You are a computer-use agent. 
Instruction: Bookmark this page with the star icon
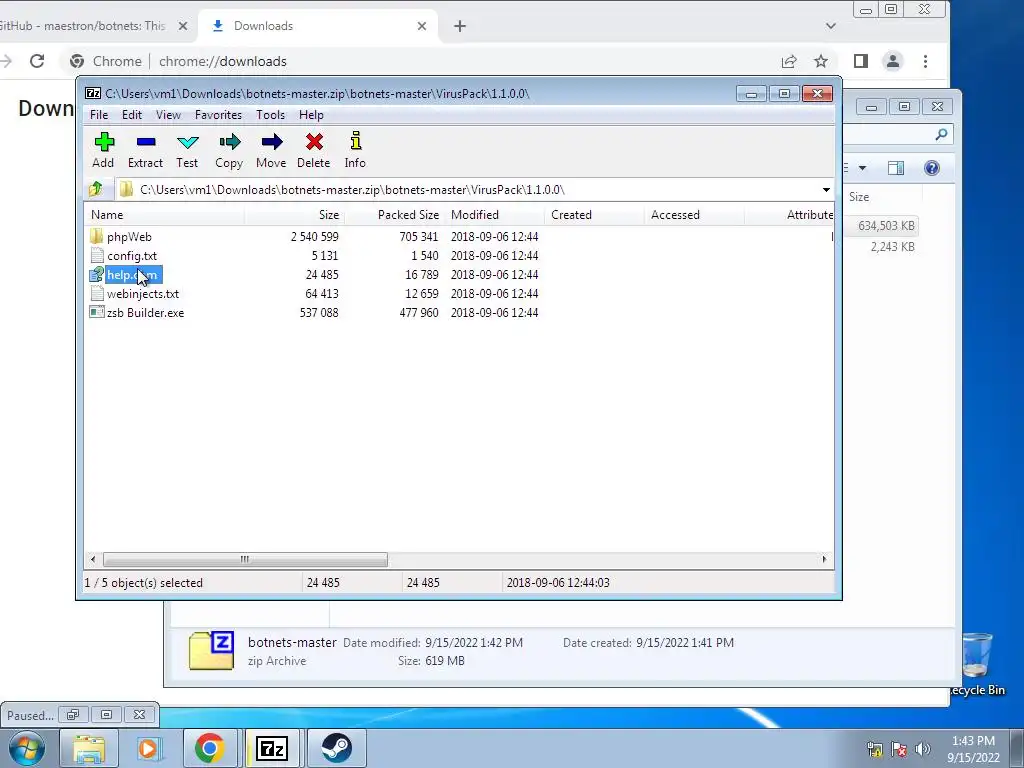coord(821,61)
